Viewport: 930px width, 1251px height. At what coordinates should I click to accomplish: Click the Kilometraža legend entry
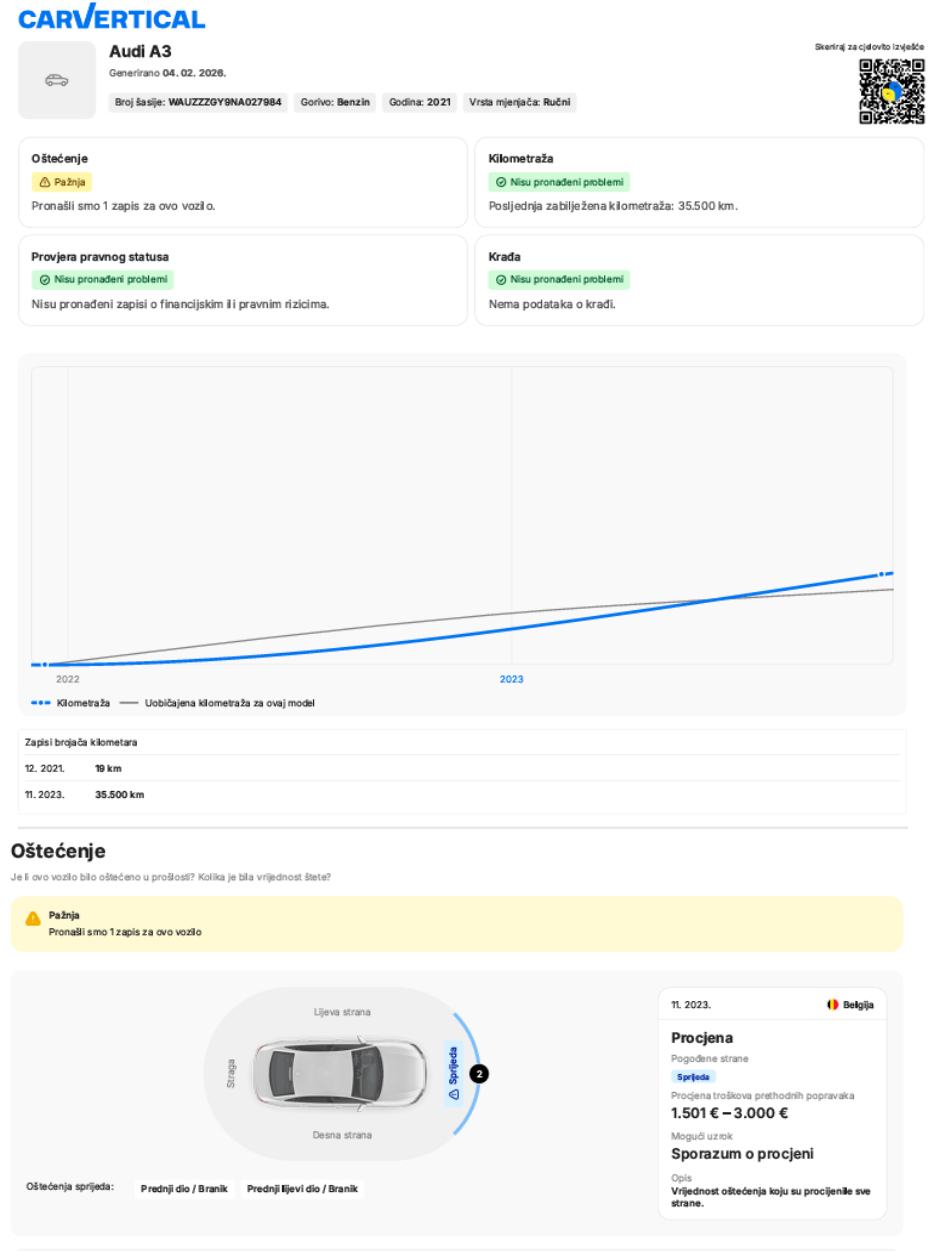[70, 703]
